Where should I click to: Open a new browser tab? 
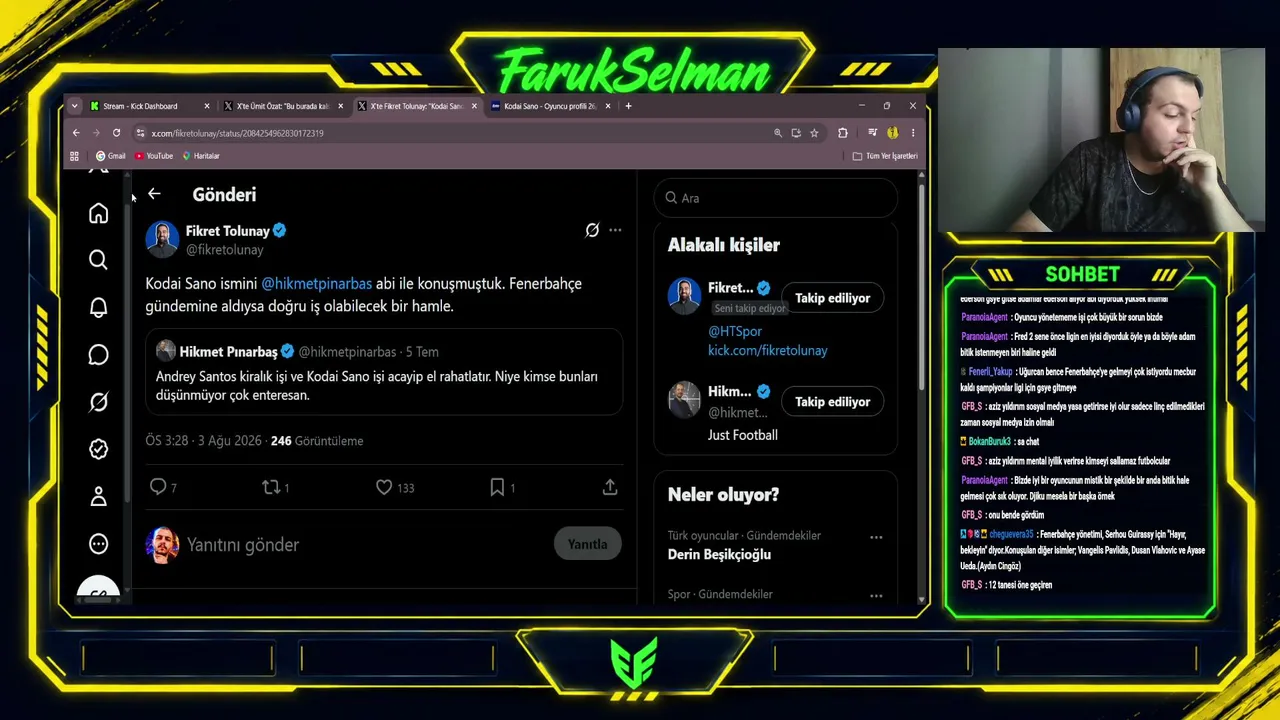point(628,106)
